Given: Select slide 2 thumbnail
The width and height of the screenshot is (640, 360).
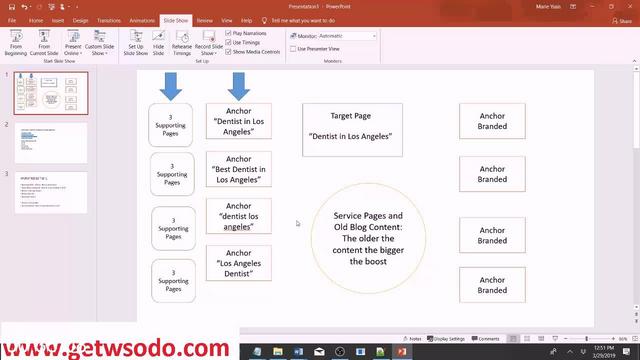Looking at the screenshot, I should pos(51,143).
